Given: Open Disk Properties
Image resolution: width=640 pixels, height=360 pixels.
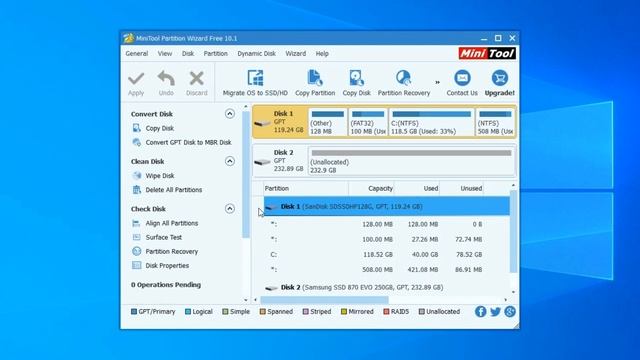Looking at the screenshot, I should click(167, 265).
